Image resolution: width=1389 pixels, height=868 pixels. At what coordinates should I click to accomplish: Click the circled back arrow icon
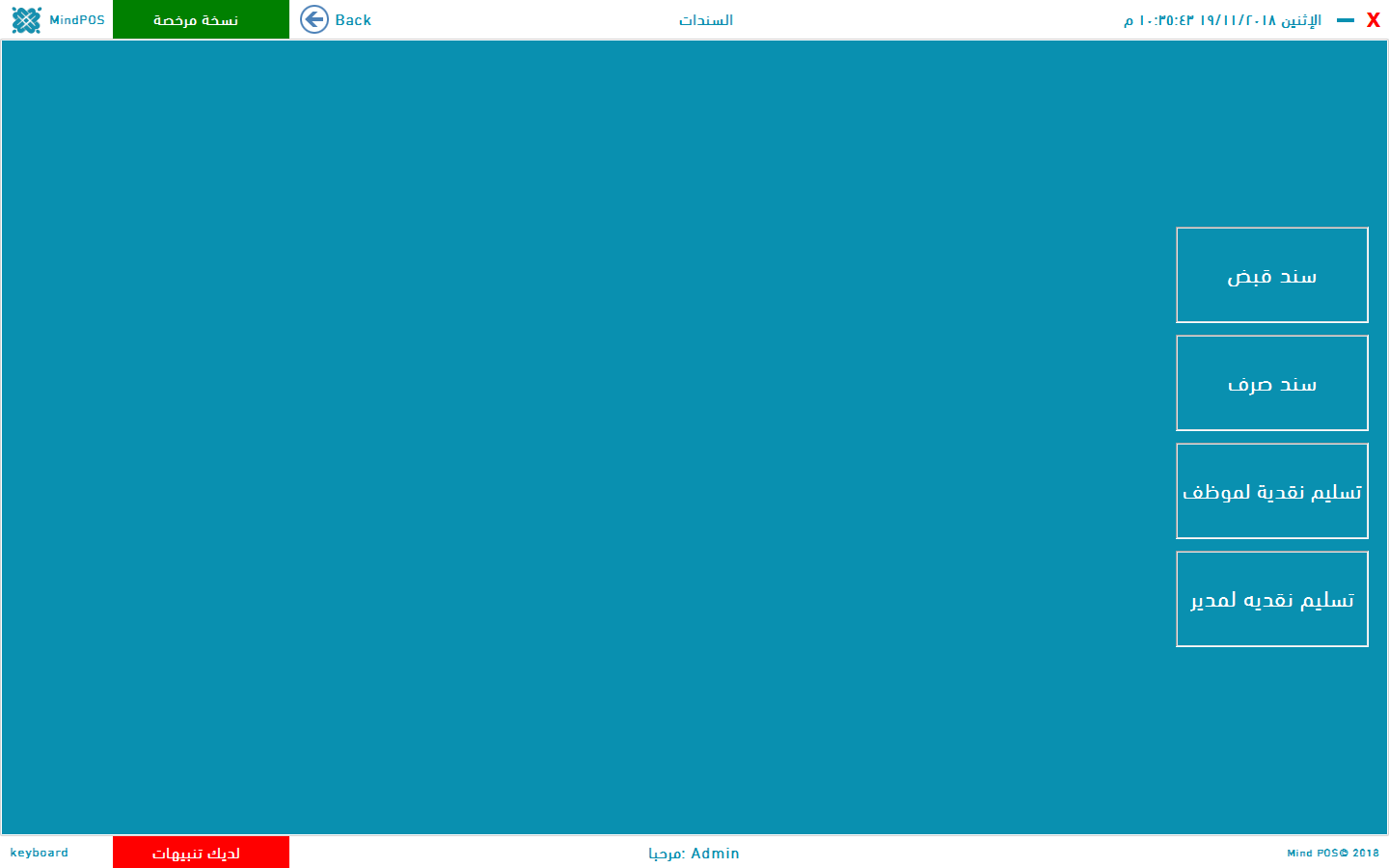tap(313, 19)
